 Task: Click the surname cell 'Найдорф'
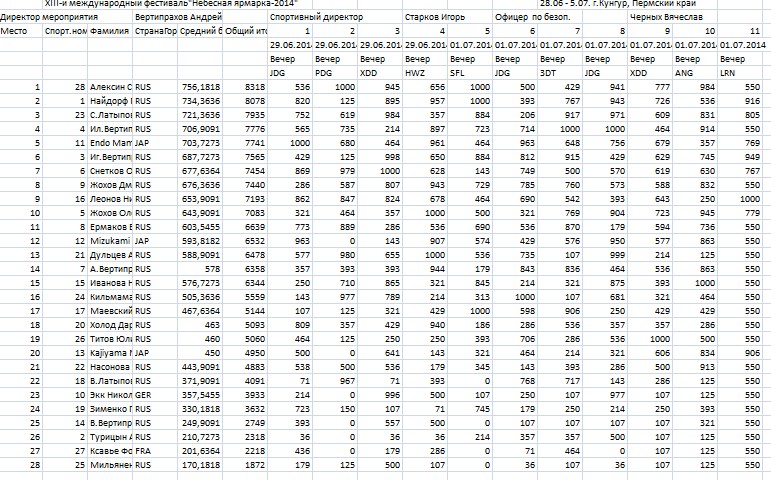[x=110, y=101]
